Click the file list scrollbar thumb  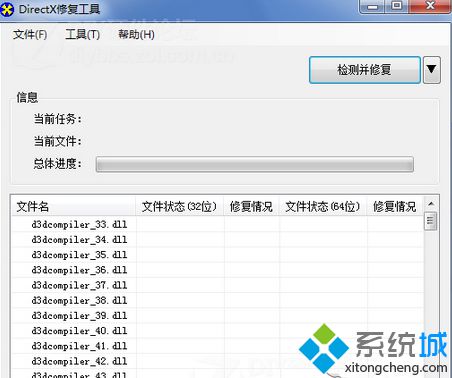tap(431, 221)
